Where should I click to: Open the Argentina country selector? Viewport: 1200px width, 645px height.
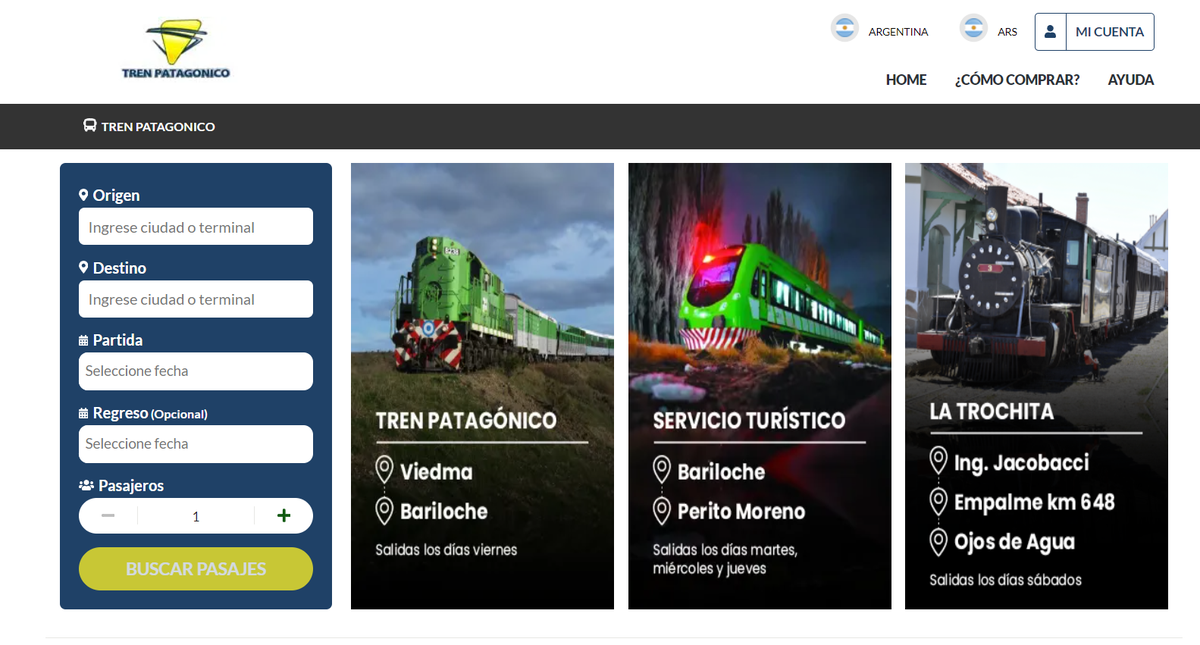point(897,32)
